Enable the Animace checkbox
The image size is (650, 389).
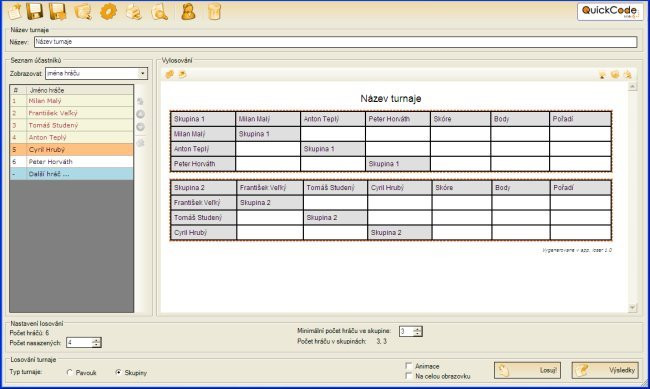409,366
